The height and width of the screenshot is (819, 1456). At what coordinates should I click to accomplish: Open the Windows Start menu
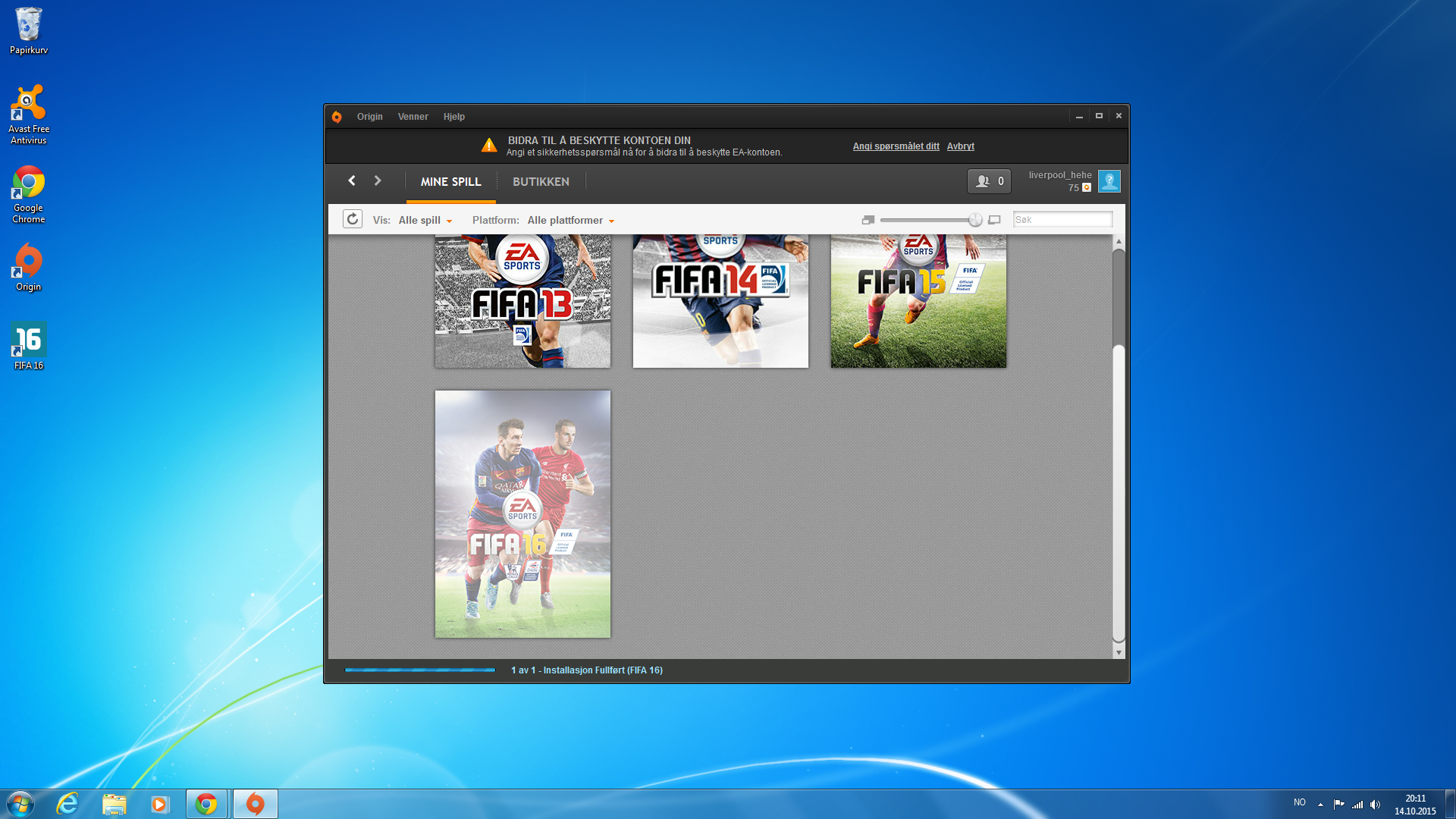(x=20, y=804)
